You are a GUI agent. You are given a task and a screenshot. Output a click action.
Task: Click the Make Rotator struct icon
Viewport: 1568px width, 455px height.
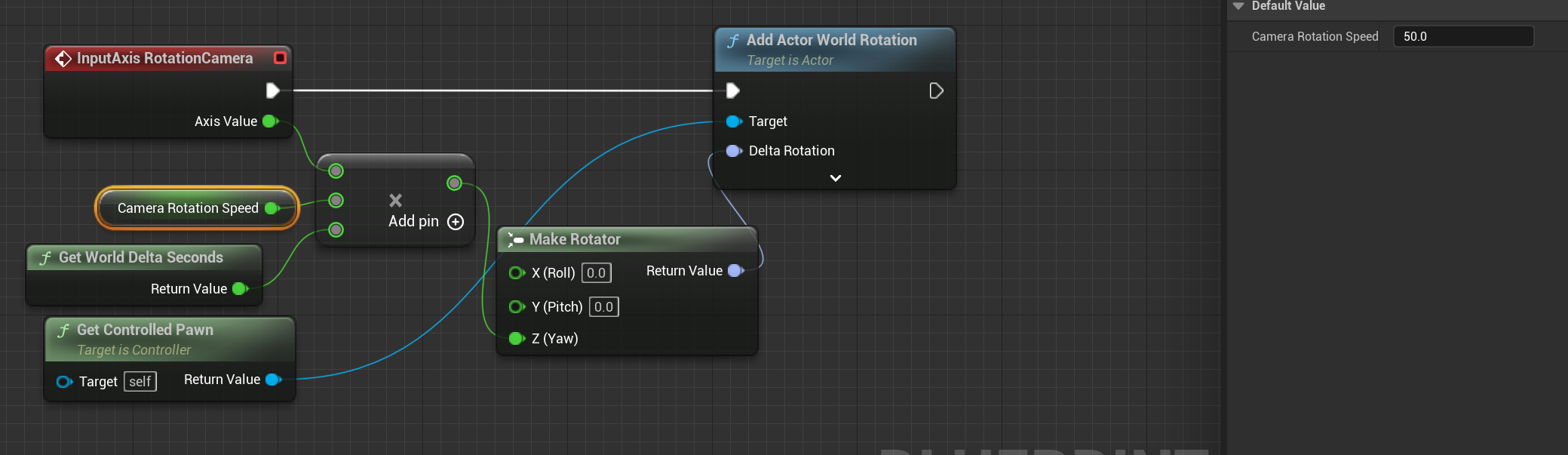[x=515, y=240]
